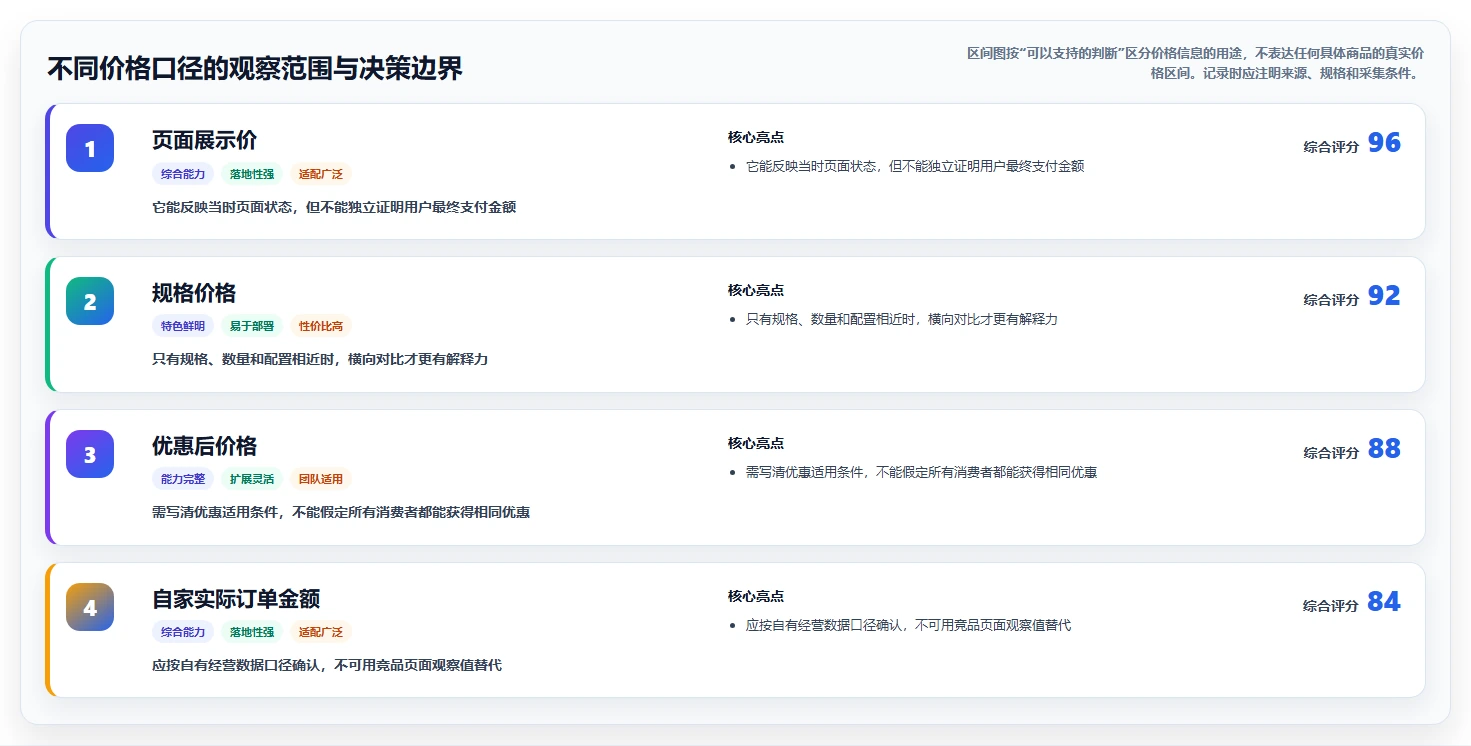
Task: Click 综合评分 label beside score 92
Action: (1331, 300)
